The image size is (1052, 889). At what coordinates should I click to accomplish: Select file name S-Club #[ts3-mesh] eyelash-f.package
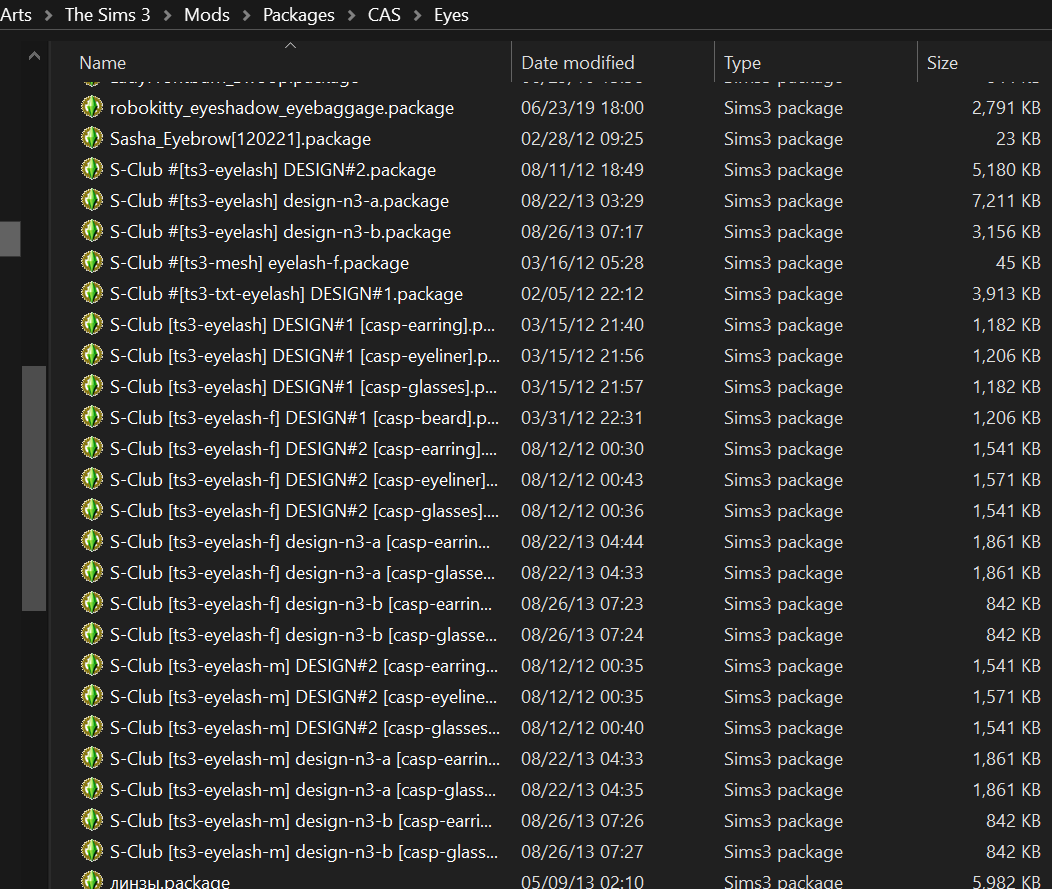[x=259, y=263]
